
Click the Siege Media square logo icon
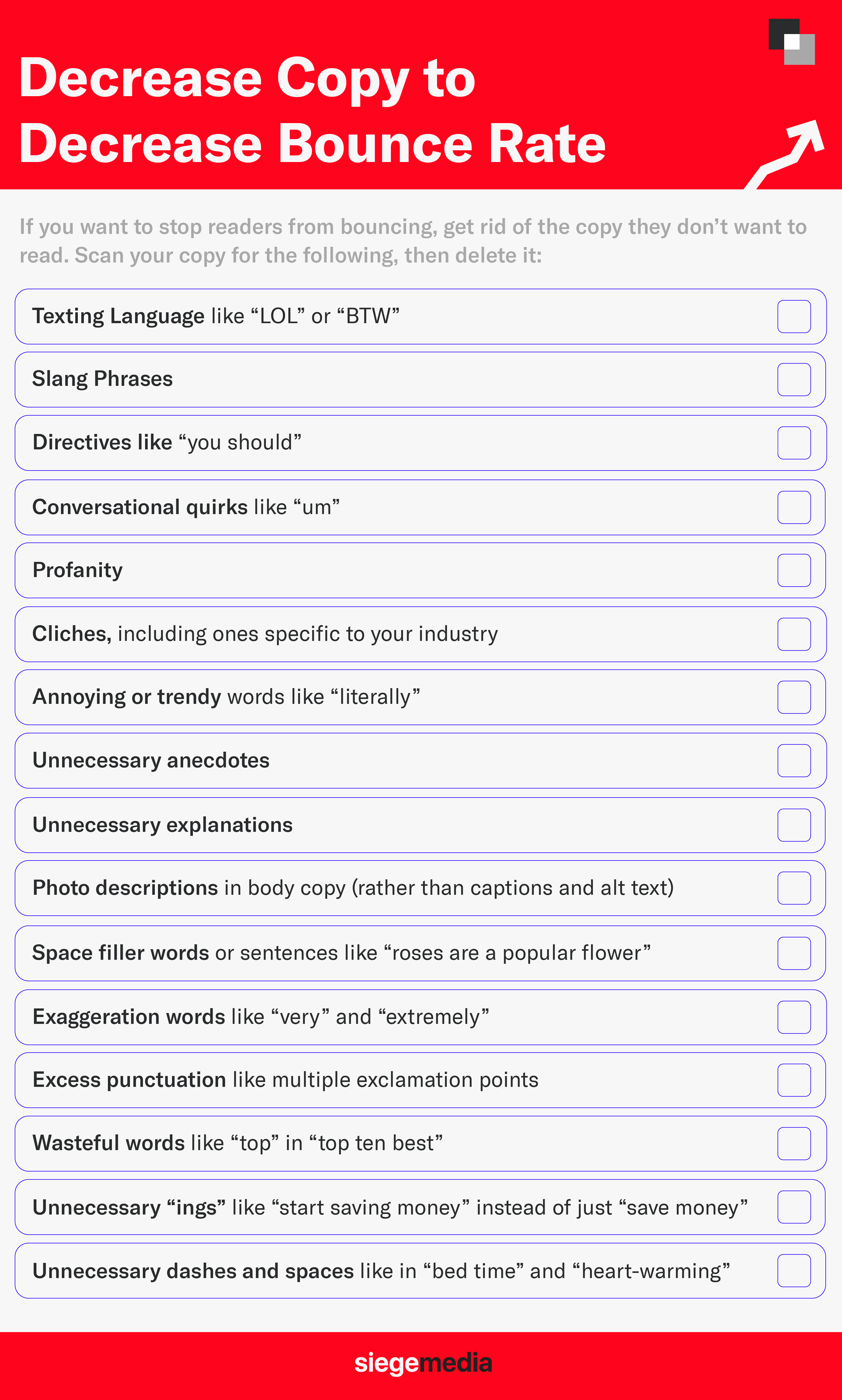pyautogui.click(x=792, y=42)
